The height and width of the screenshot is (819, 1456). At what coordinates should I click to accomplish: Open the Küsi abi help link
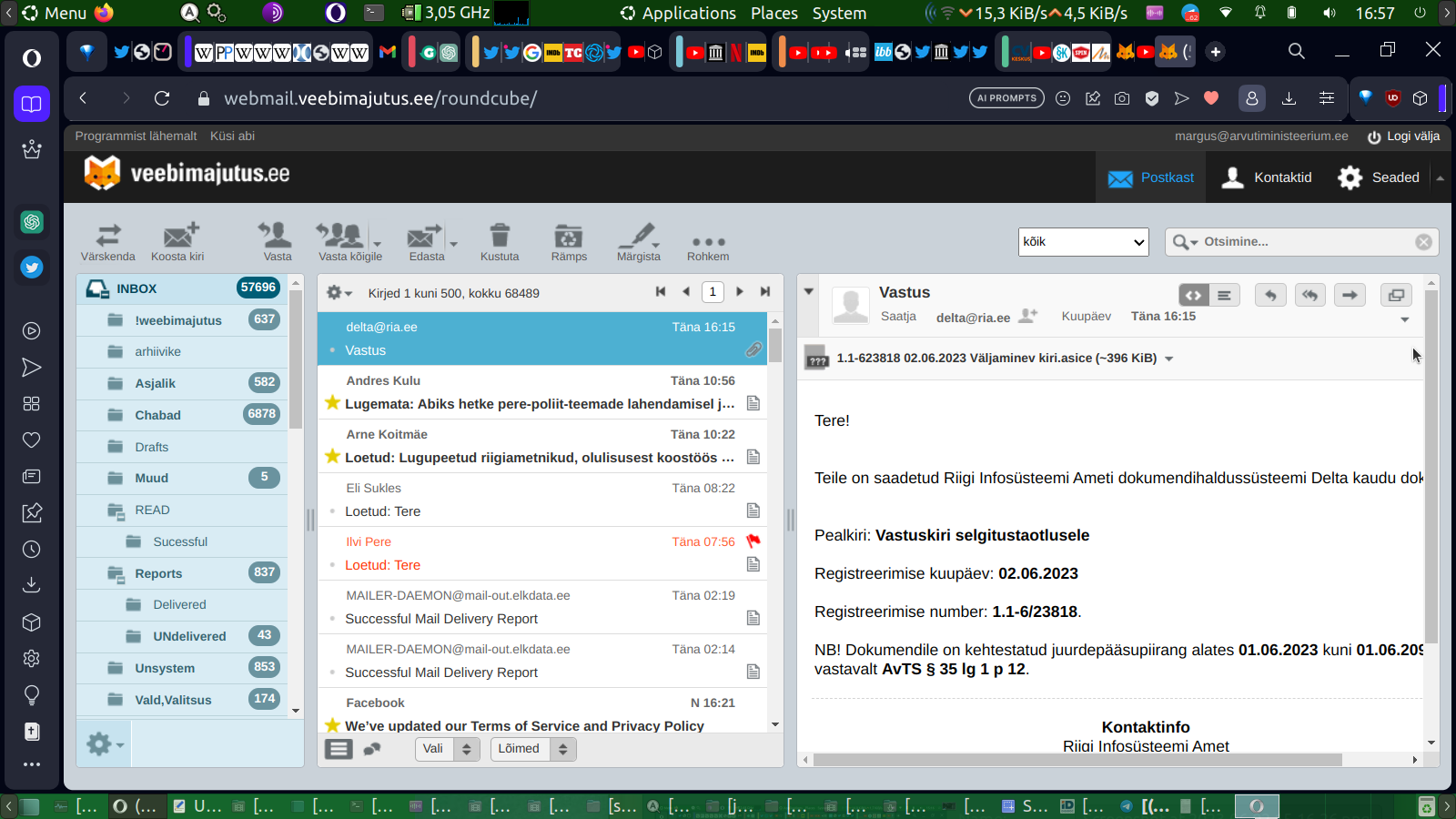(232, 136)
